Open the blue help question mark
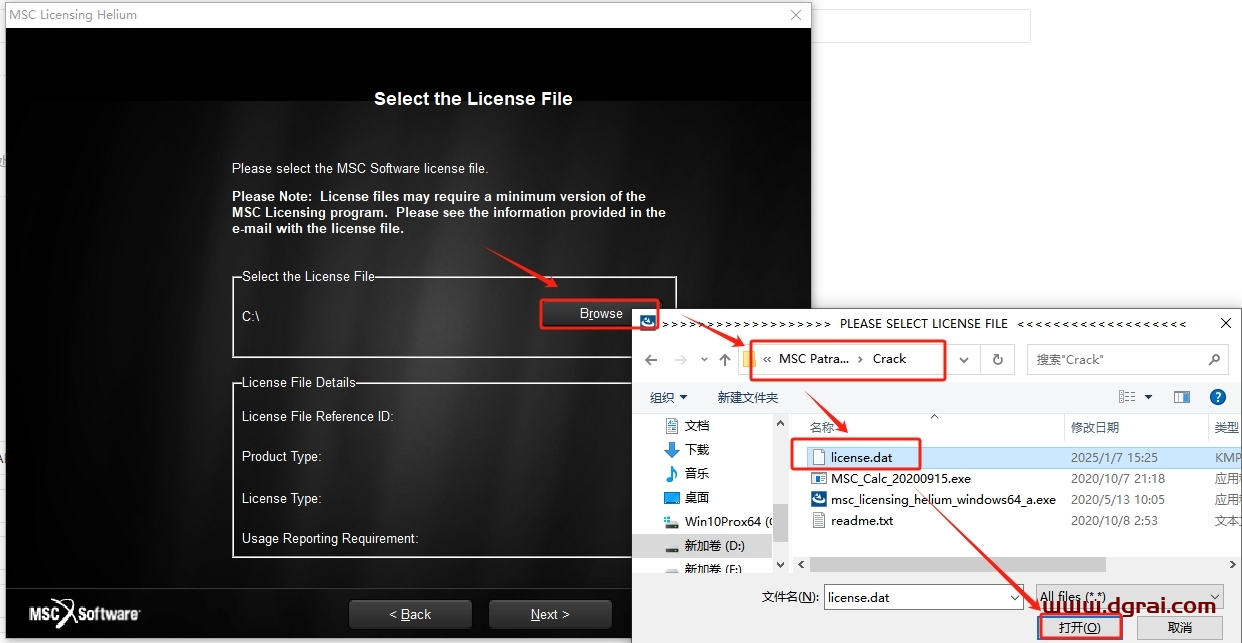The width and height of the screenshot is (1242, 643). (1217, 397)
